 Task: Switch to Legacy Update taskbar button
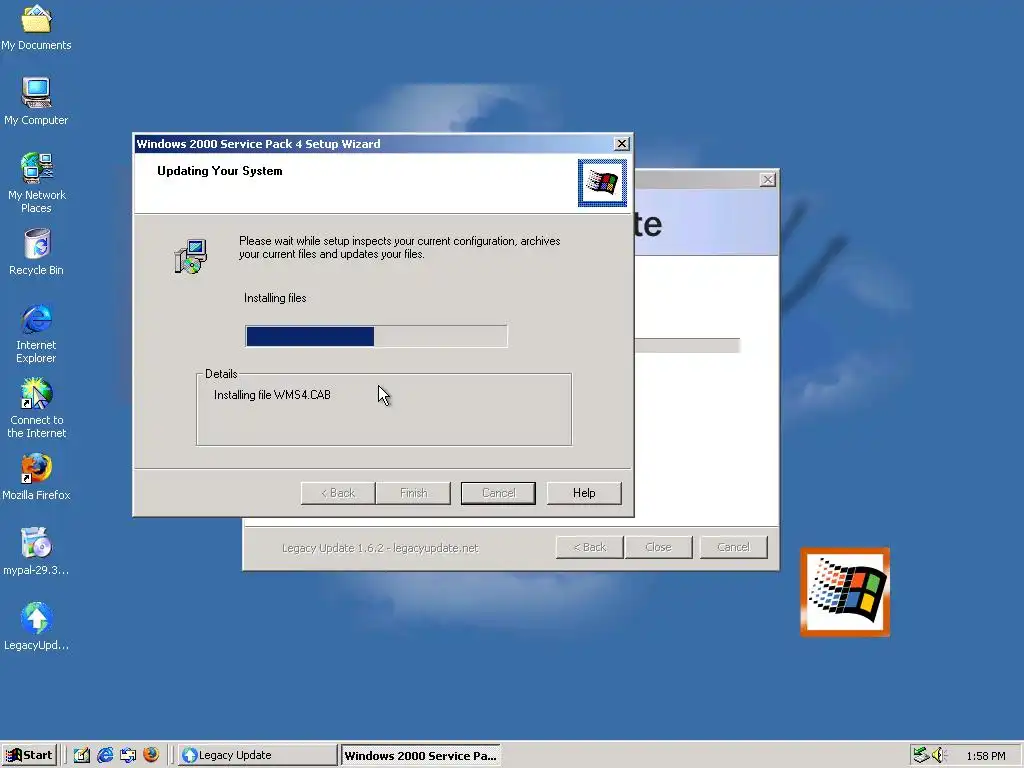pyautogui.click(x=257, y=755)
